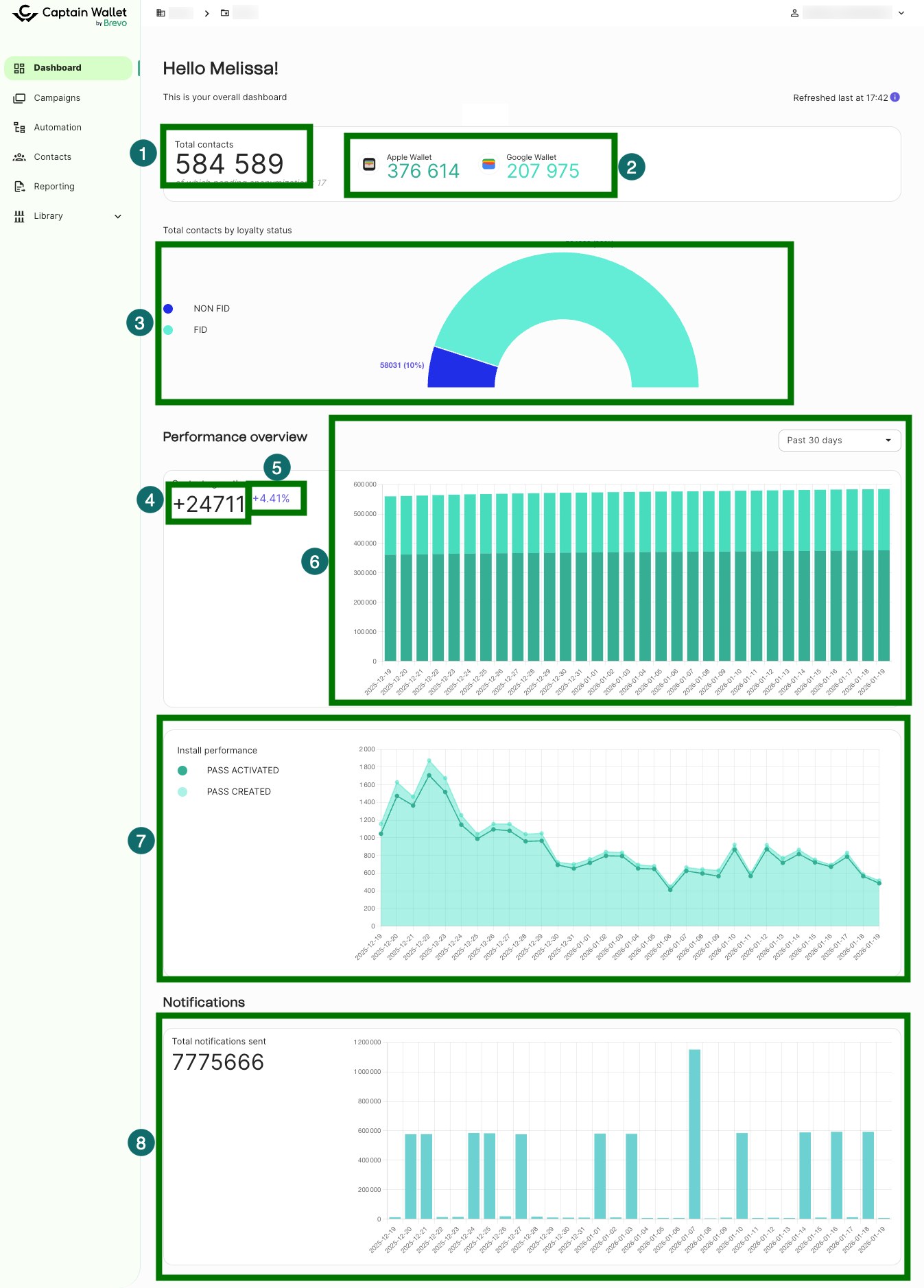
Task: Click the Library icon in sidebar
Action: (x=19, y=216)
